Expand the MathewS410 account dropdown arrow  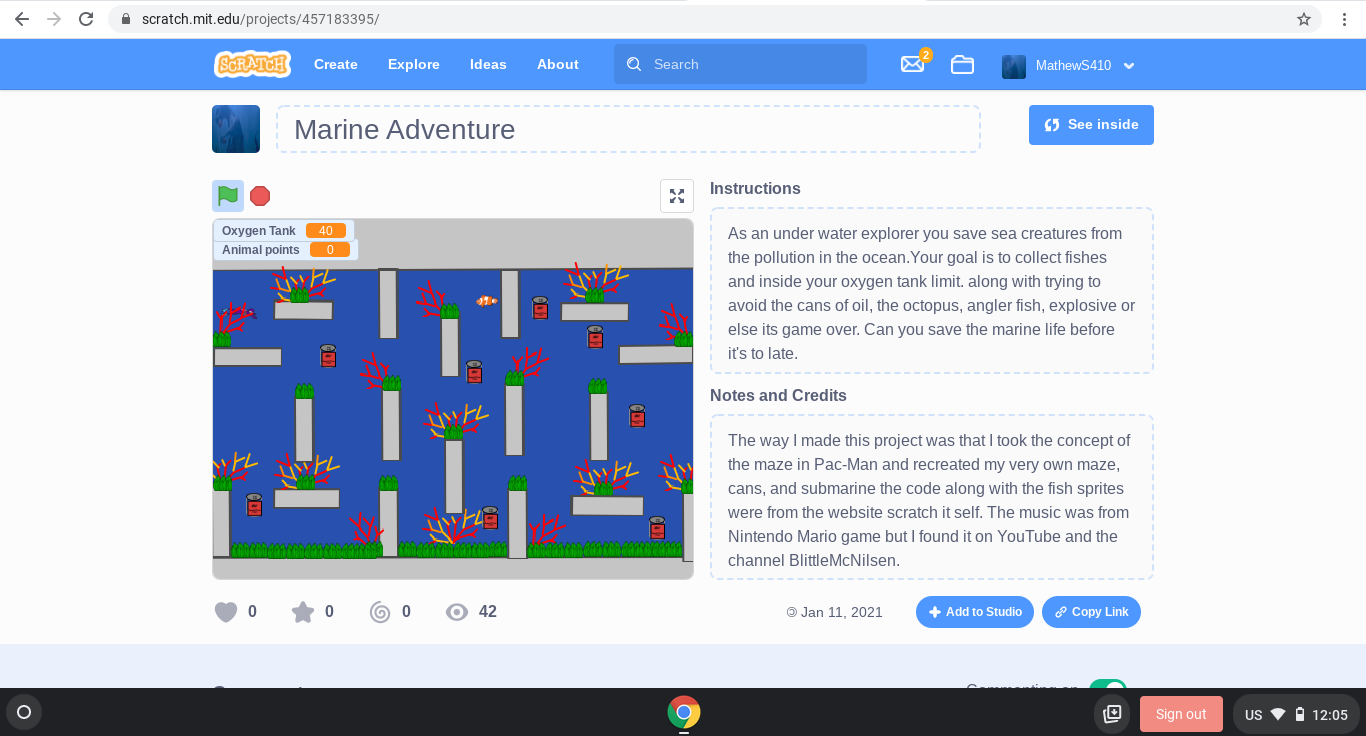(x=1129, y=66)
